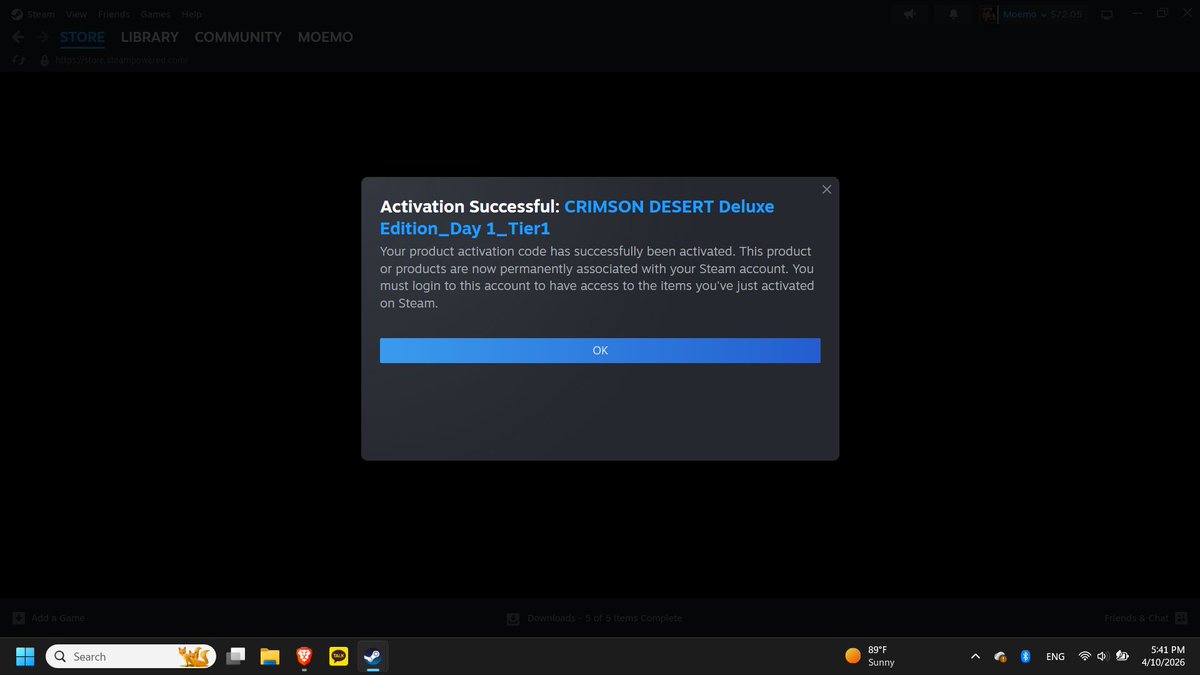Open the Friends menu
This screenshot has width=1200, height=675.
tap(113, 14)
